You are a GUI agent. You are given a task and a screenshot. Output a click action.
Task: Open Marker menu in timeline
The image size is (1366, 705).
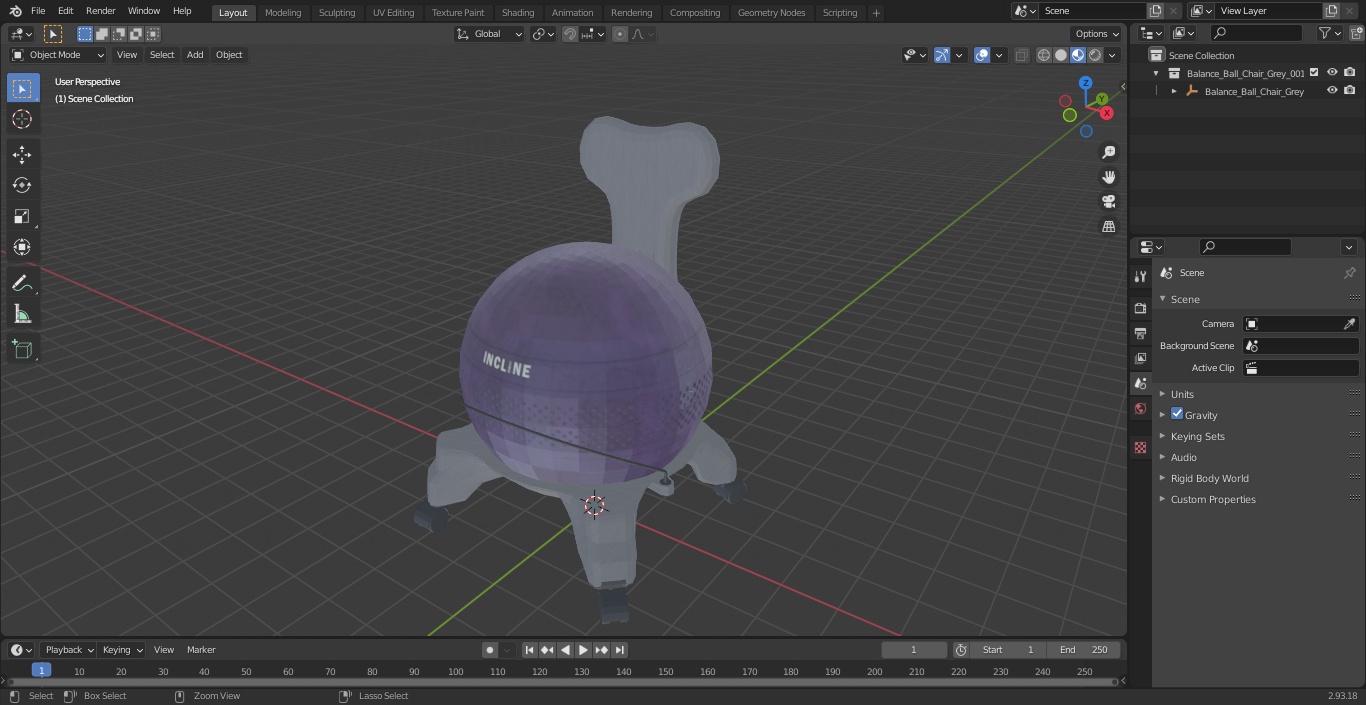coord(201,650)
